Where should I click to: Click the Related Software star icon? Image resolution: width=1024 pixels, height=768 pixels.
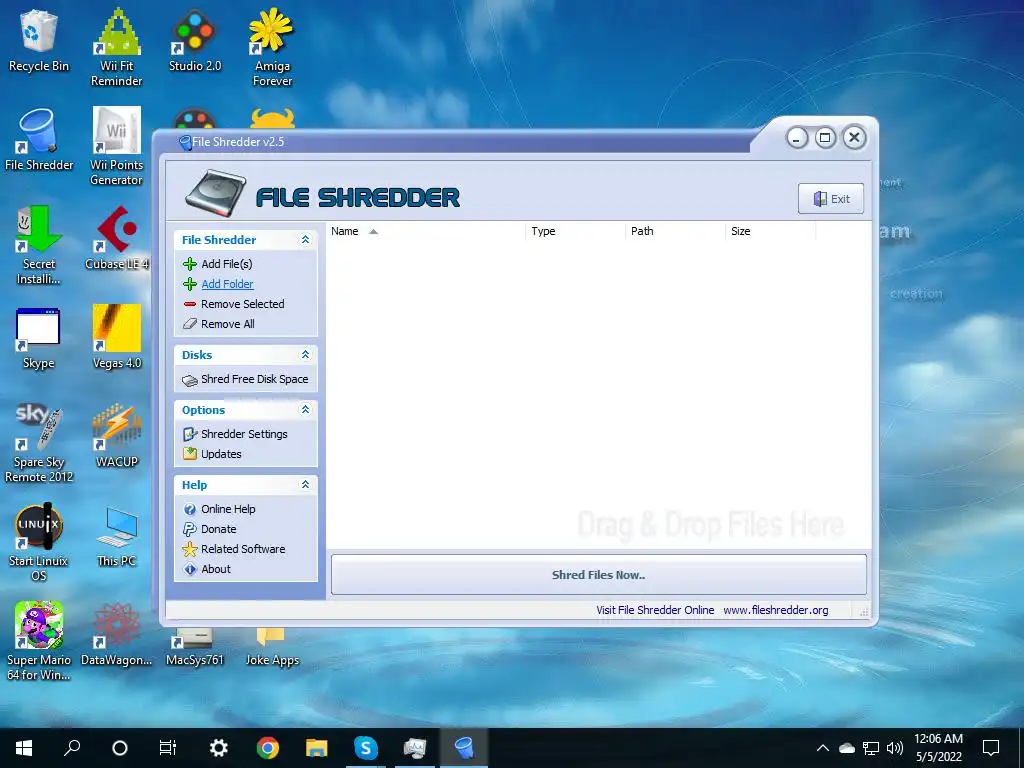coord(190,549)
